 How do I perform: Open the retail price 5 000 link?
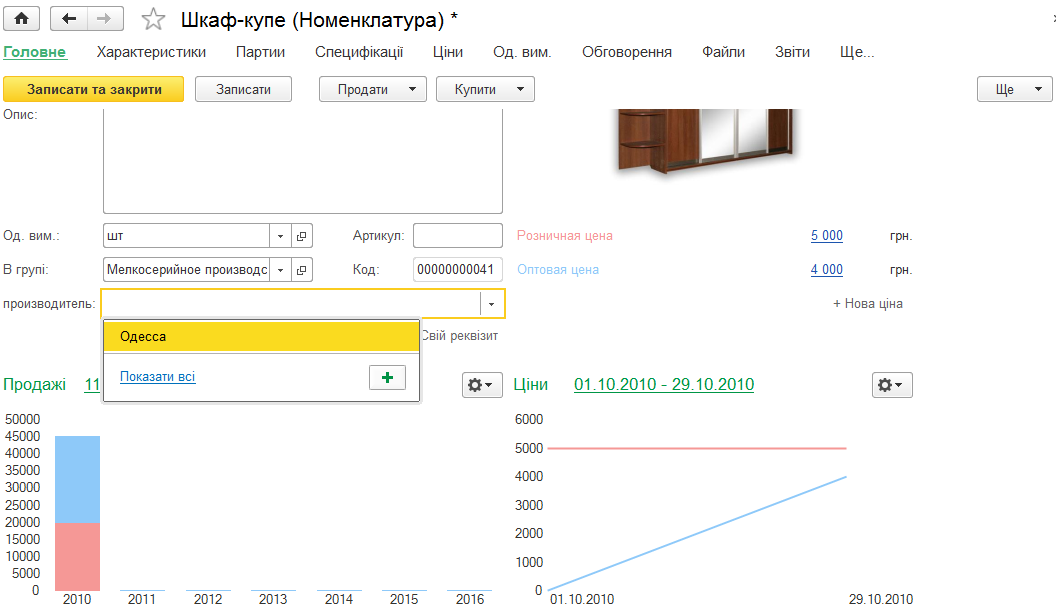pyautogui.click(x=827, y=236)
